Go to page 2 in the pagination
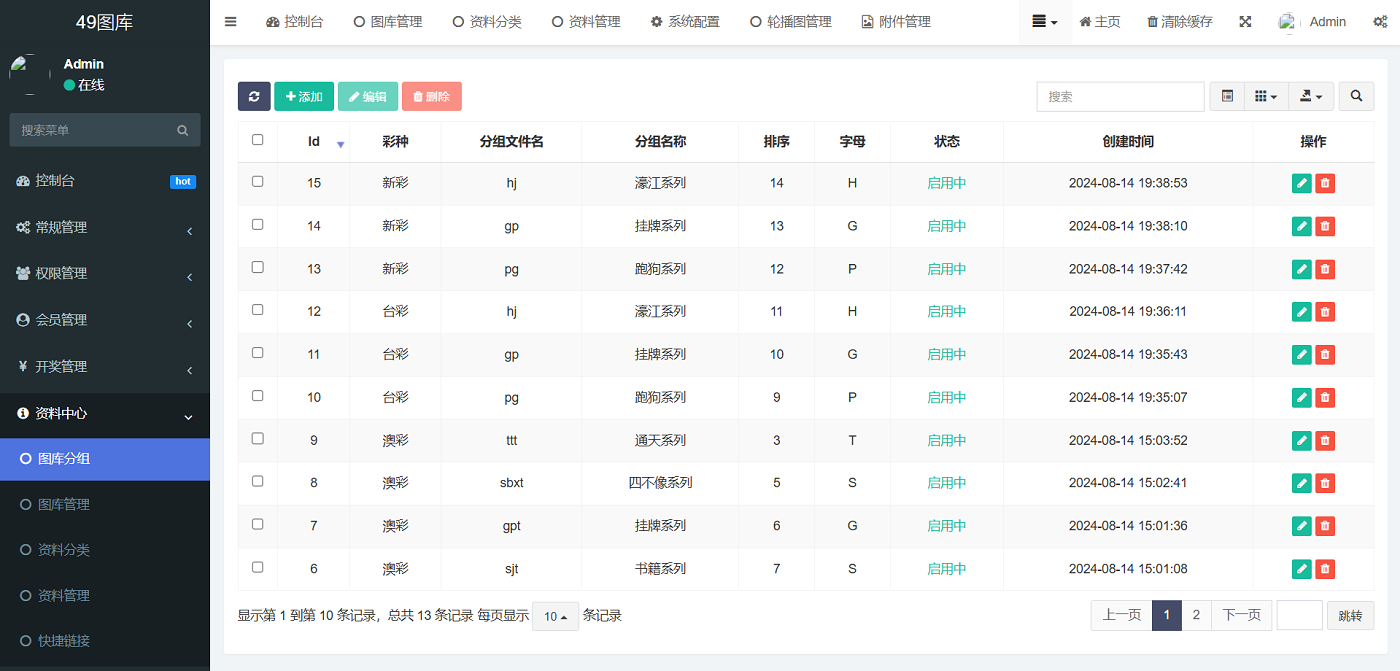The width and height of the screenshot is (1400, 671). tap(1196, 615)
